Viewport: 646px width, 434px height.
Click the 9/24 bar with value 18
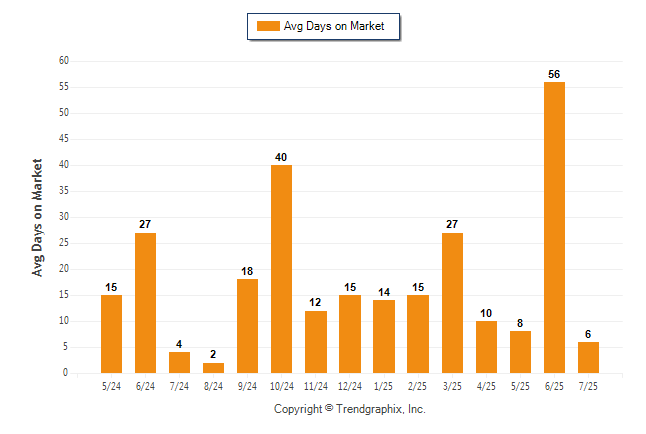tap(247, 326)
